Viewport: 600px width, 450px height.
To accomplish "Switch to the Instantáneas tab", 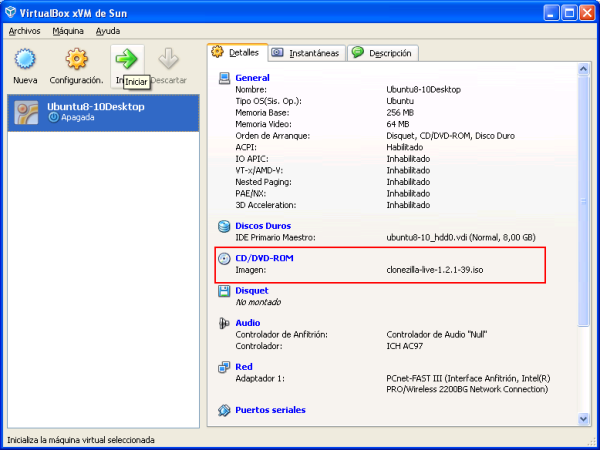I will tap(305, 53).
